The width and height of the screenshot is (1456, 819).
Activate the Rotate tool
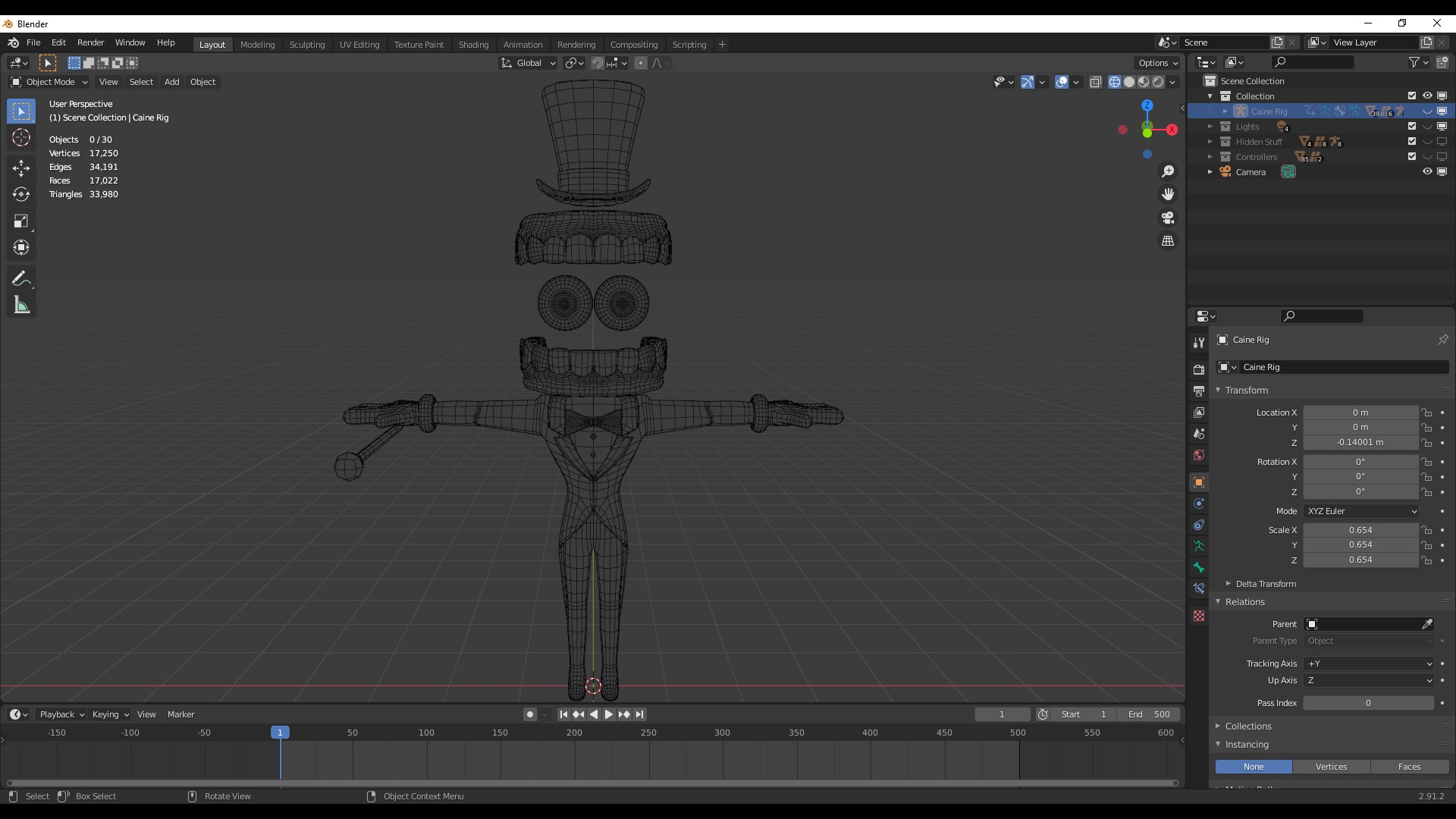pos(21,195)
